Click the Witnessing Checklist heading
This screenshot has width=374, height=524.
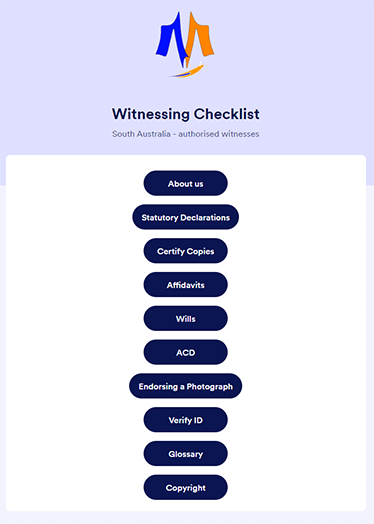(x=185, y=114)
